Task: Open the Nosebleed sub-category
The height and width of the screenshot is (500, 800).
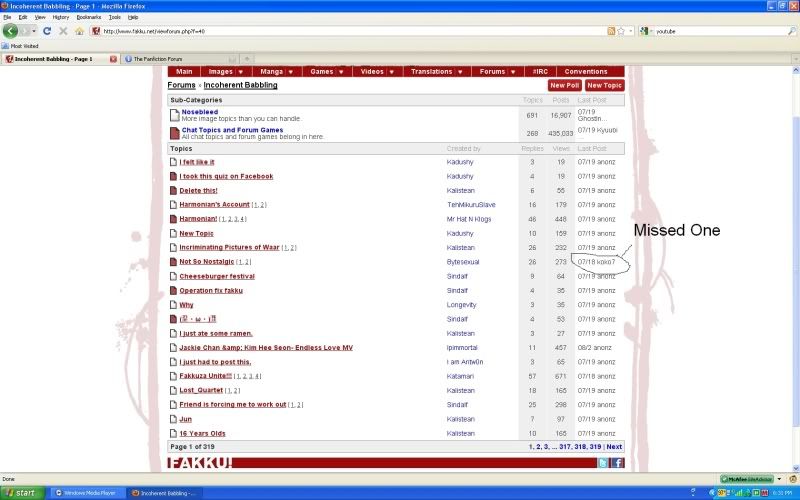Action: [199, 112]
